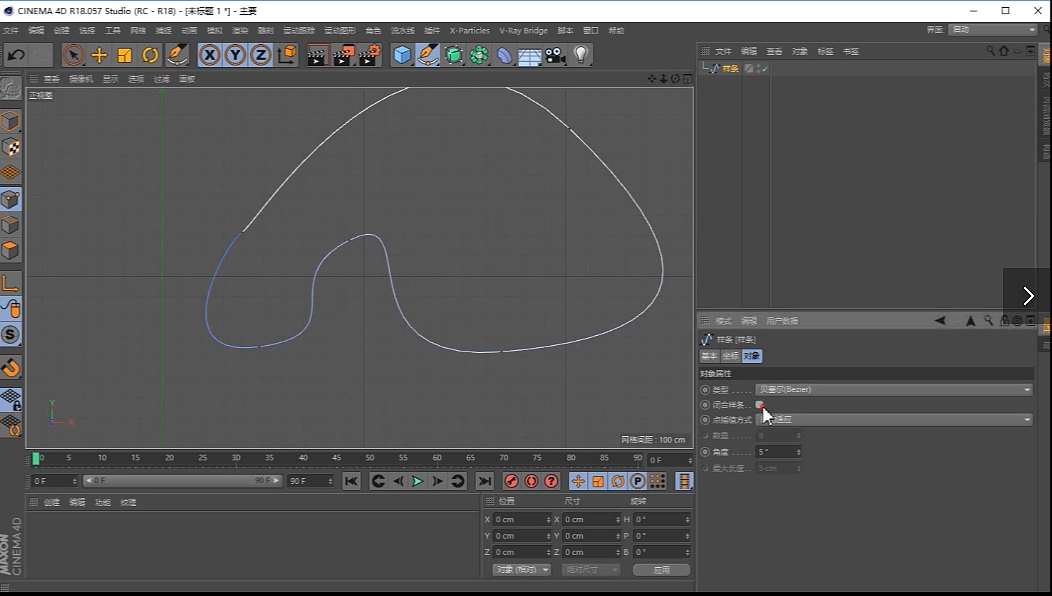Click the 应用 apply button
The width and height of the screenshot is (1052, 596).
(x=662, y=569)
